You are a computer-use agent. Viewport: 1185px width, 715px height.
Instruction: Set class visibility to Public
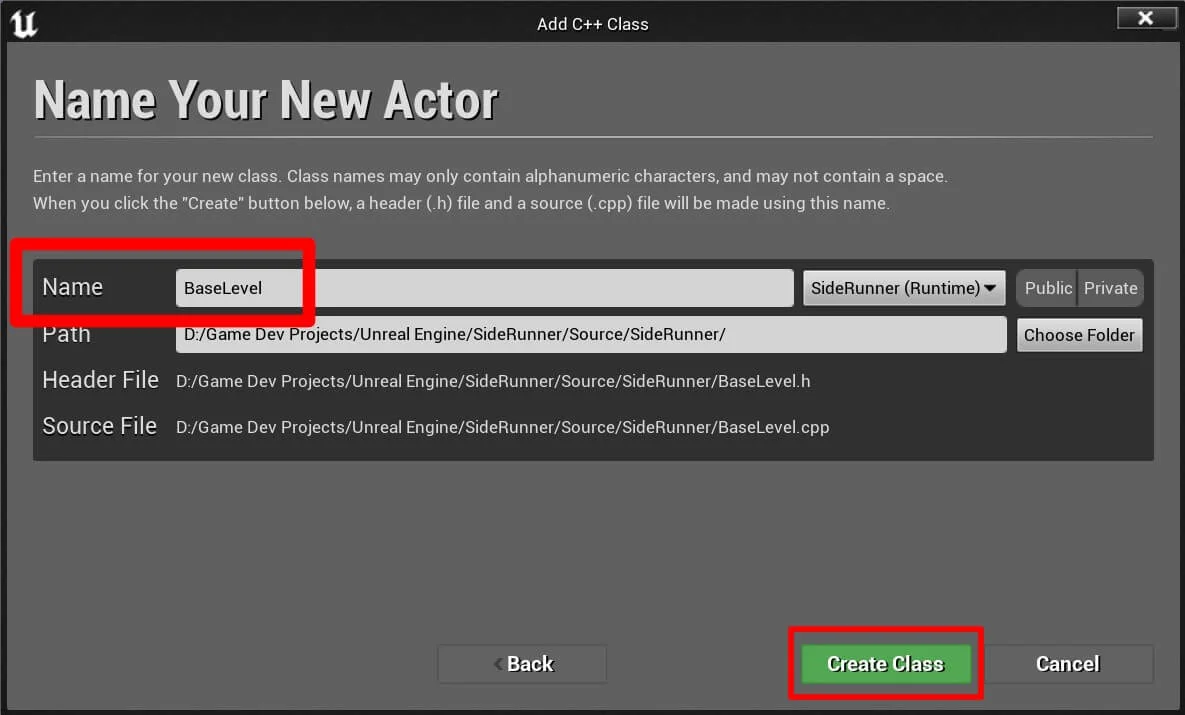point(1047,288)
